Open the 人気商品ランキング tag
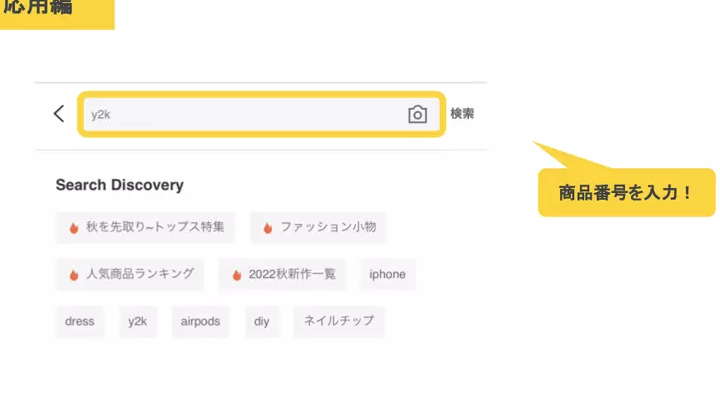Viewport: 720px width, 405px height. pyautogui.click(x=131, y=274)
